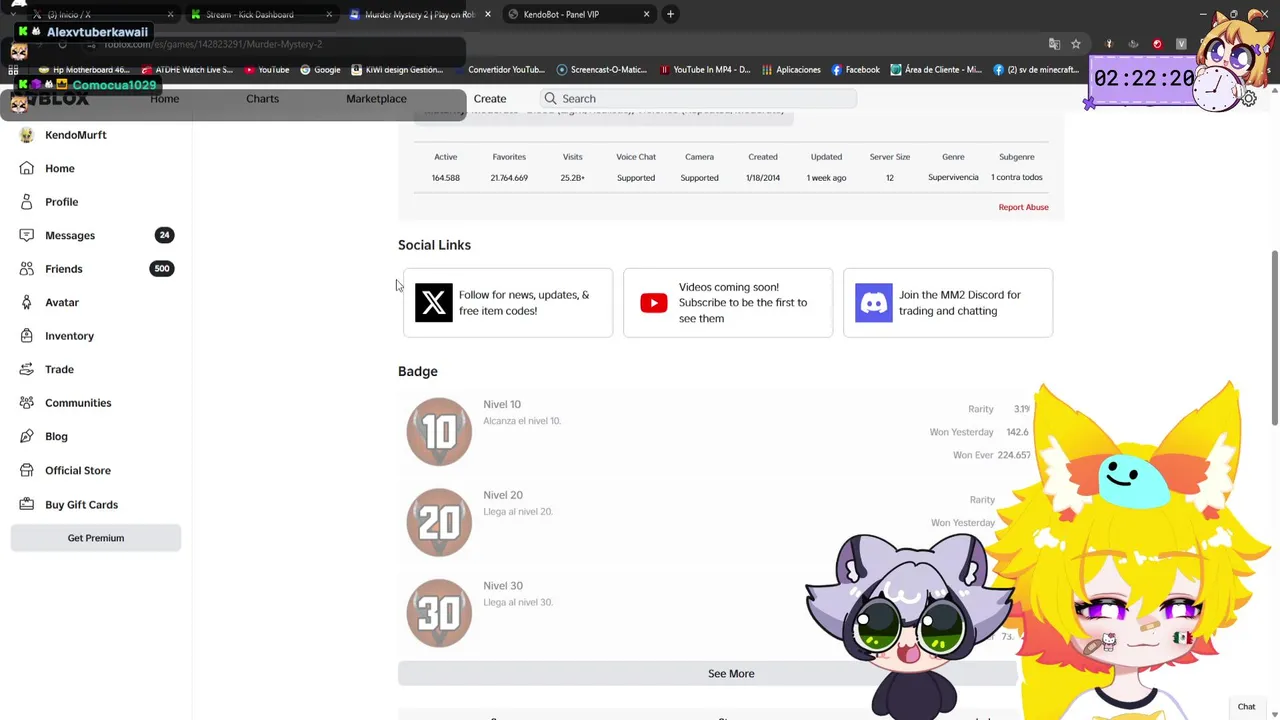Click the Messages 24 count badge
Screen dimensions: 1280x720
164,235
